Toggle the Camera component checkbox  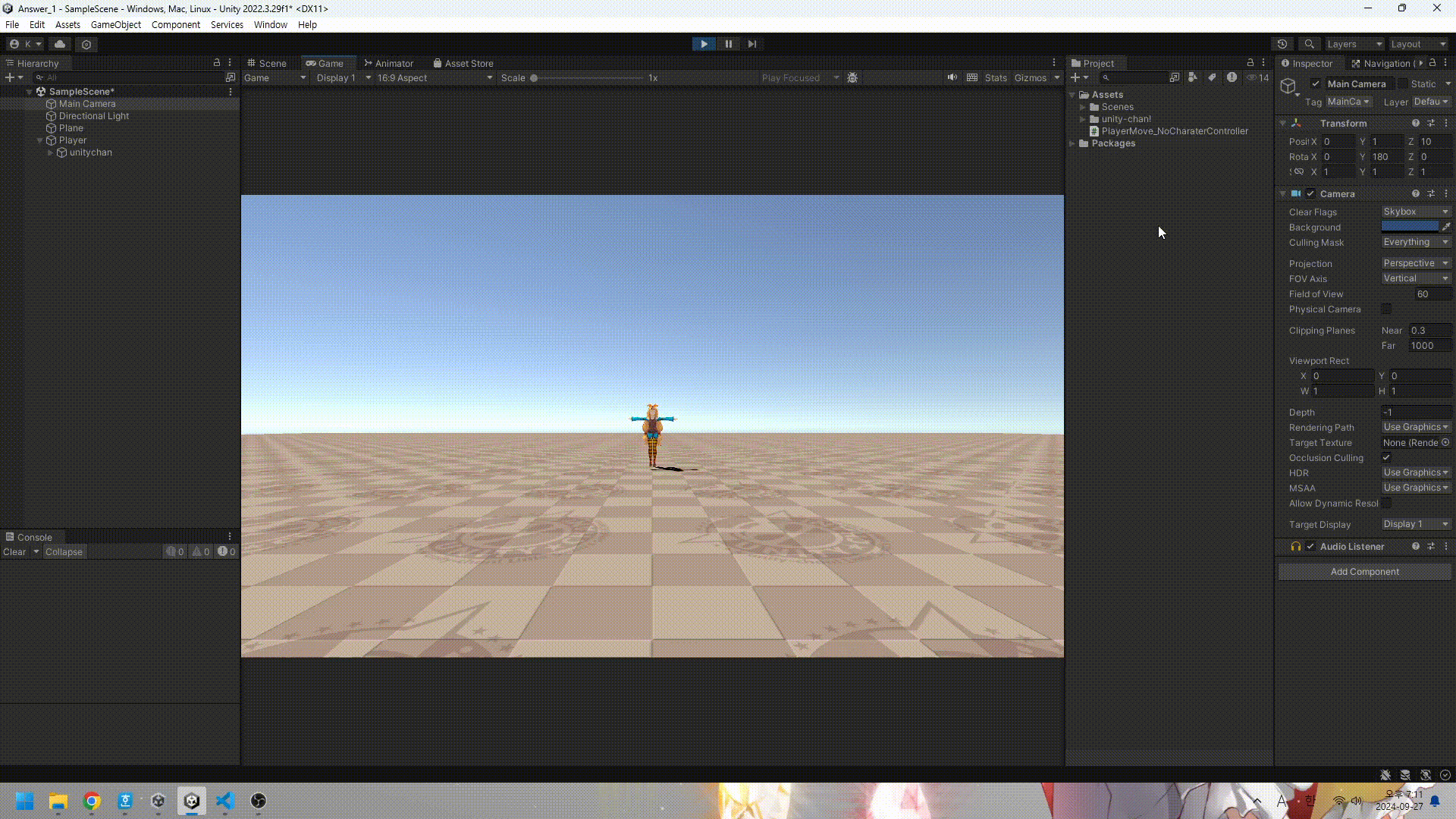[1310, 194]
